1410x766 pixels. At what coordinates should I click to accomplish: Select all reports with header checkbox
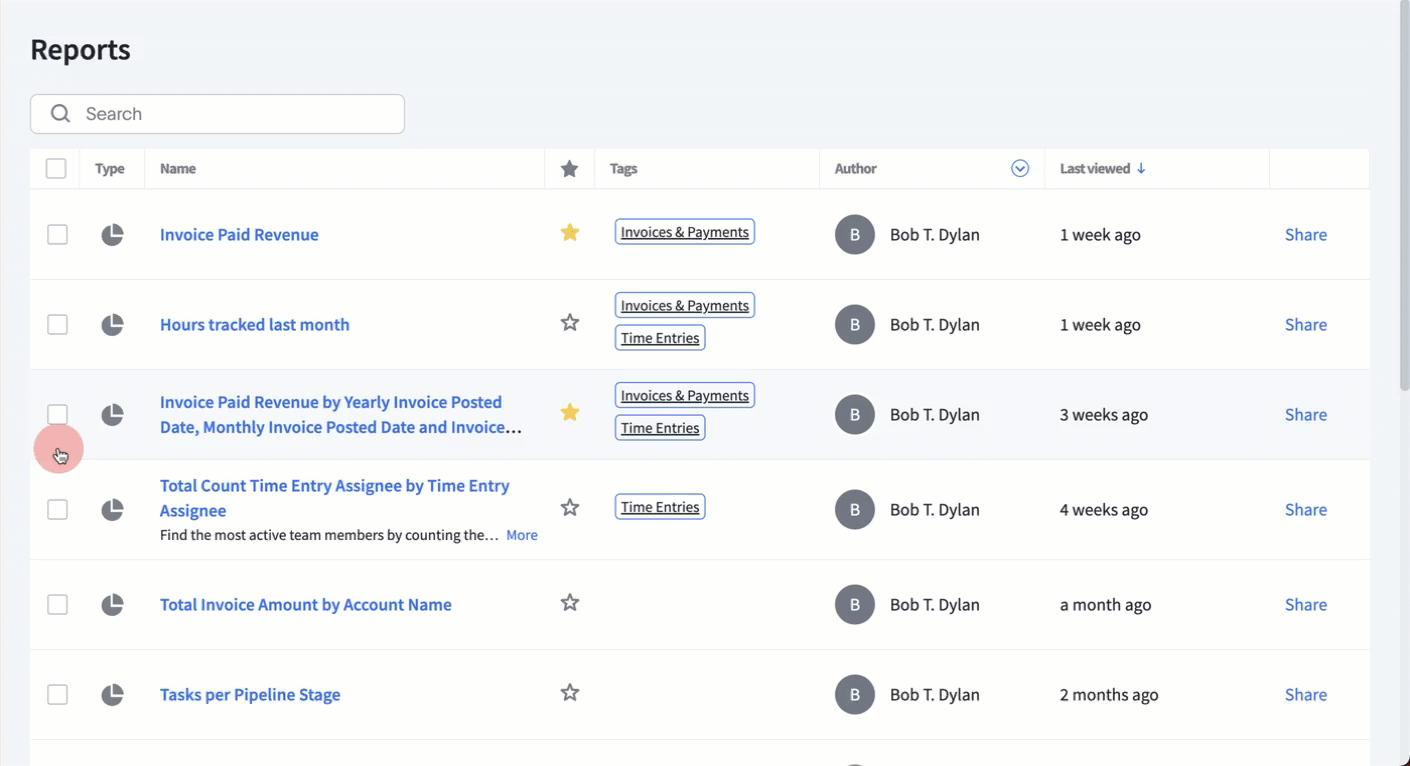[x=56, y=169]
